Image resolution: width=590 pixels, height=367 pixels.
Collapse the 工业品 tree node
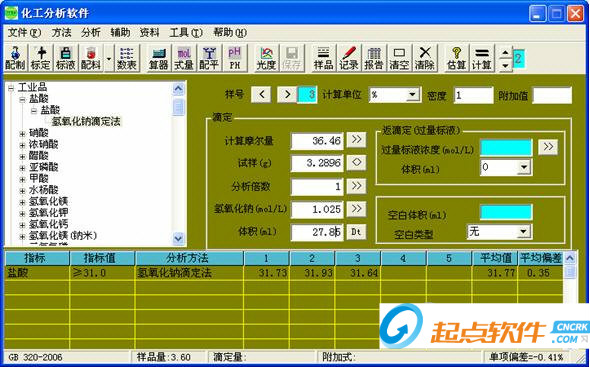point(11,88)
